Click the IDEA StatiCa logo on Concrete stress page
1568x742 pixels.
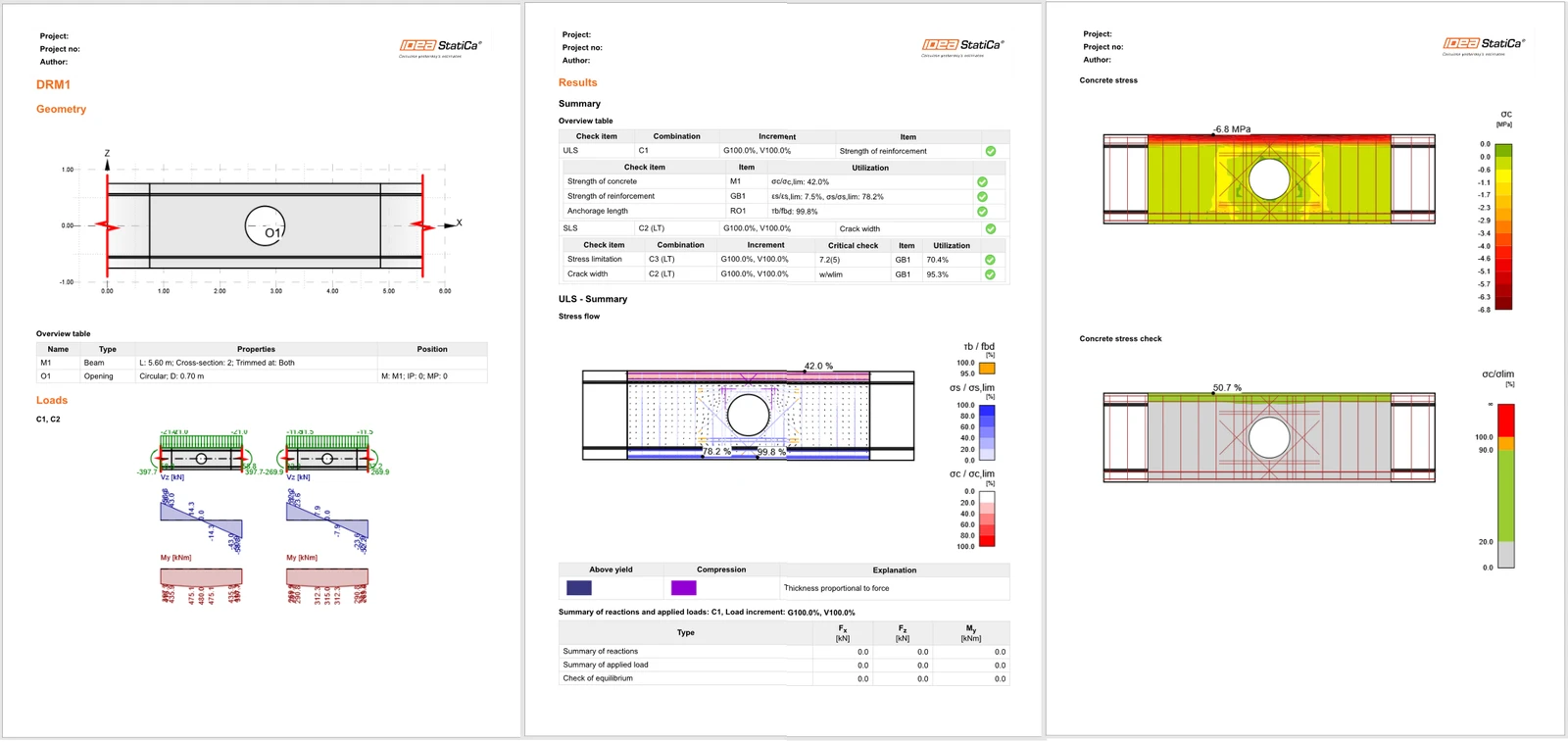pyautogui.click(x=1484, y=44)
